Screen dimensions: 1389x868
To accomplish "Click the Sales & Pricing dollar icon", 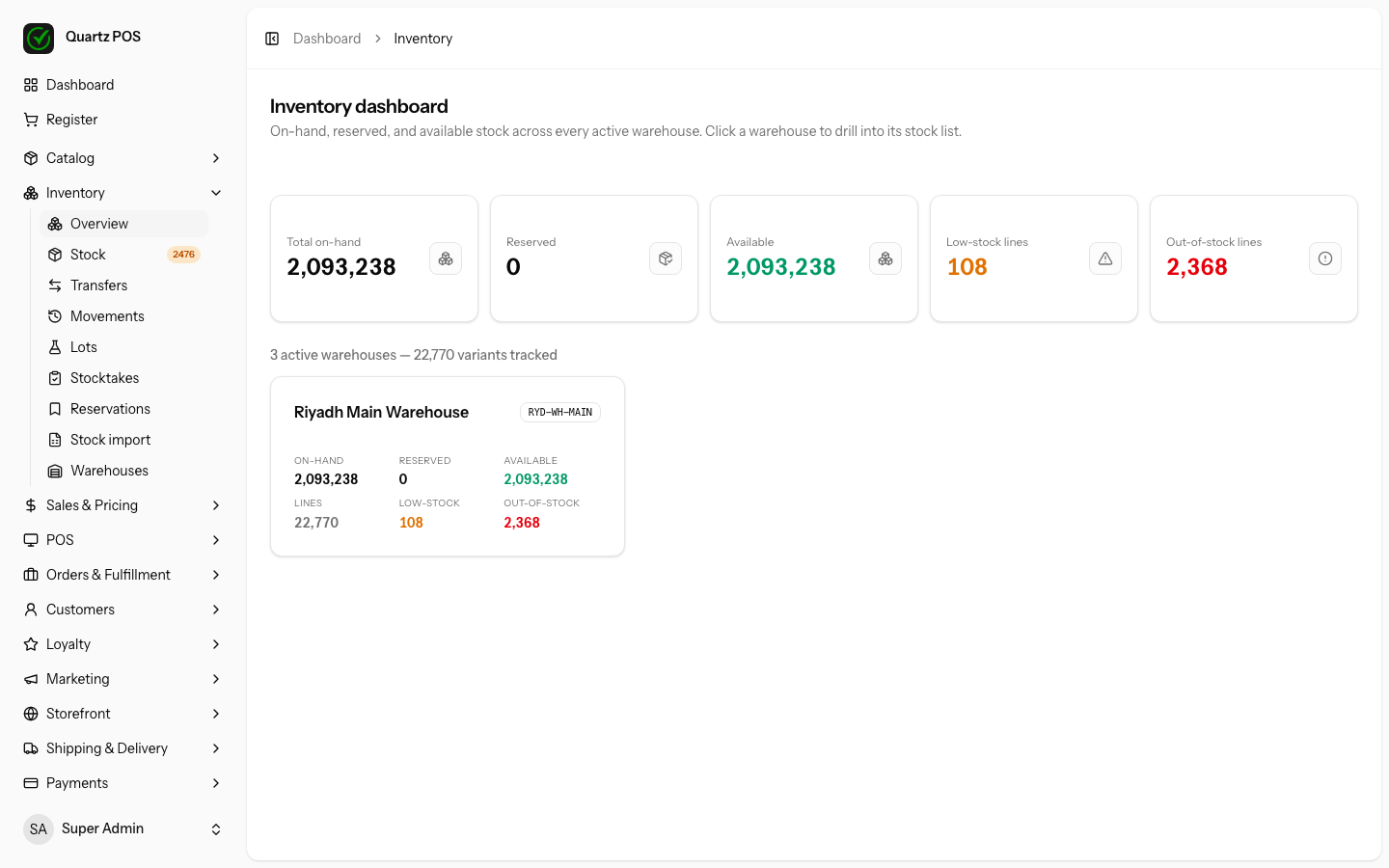I will (31, 505).
